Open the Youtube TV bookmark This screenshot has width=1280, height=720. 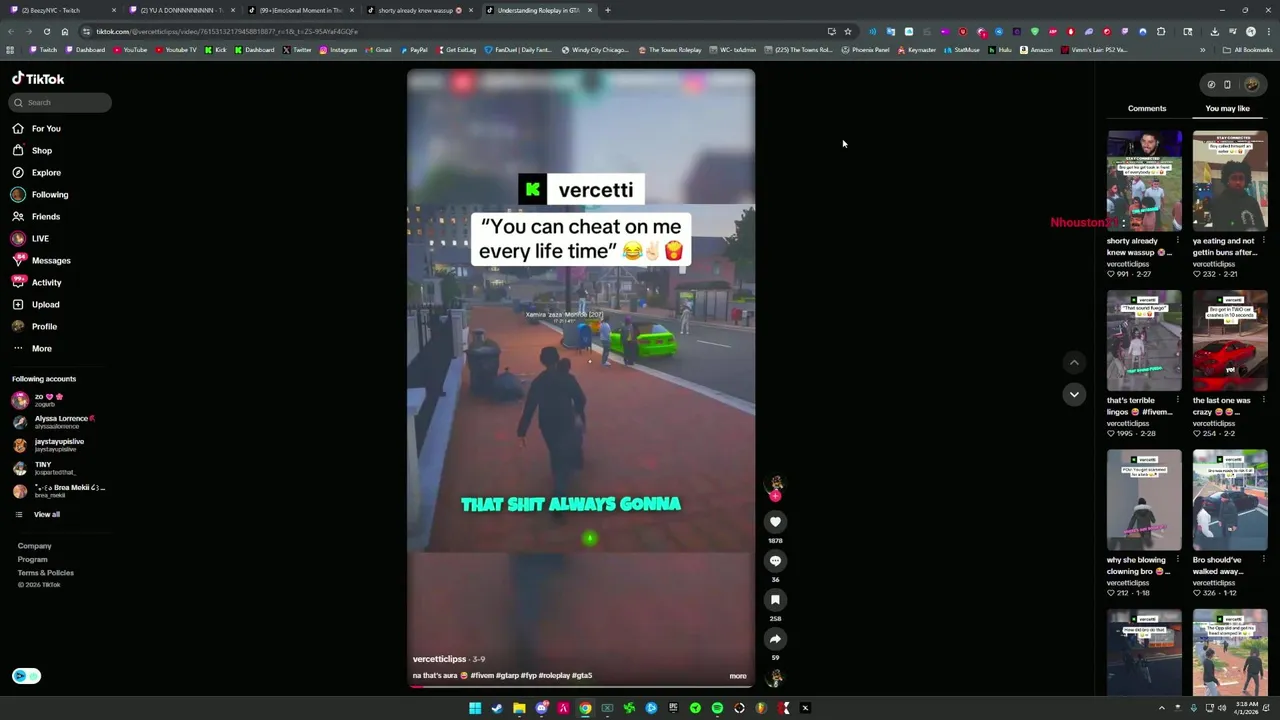pos(176,50)
